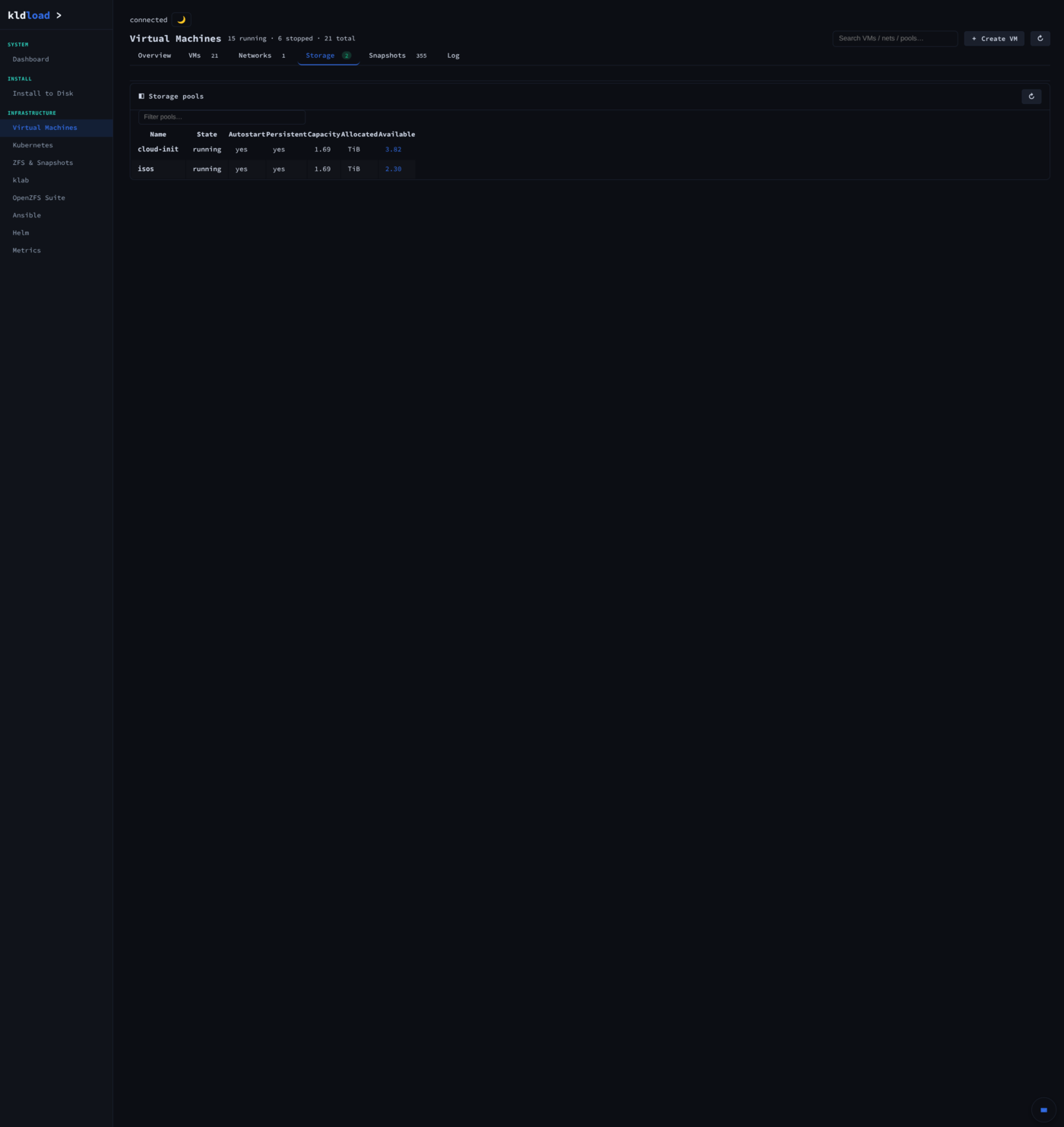Select Virtual Machines in sidebar
The width and height of the screenshot is (1064, 1127).
(x=56, y=128)
